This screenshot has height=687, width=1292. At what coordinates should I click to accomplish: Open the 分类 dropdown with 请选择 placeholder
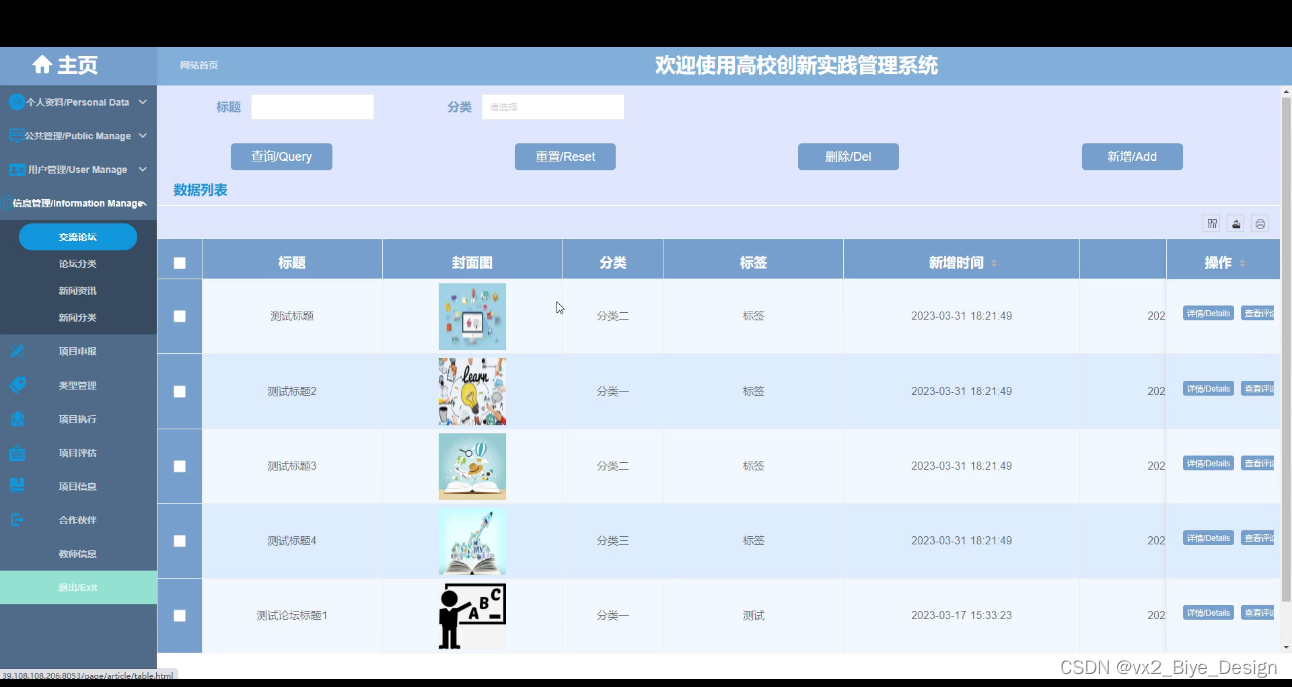coord(553,107)
